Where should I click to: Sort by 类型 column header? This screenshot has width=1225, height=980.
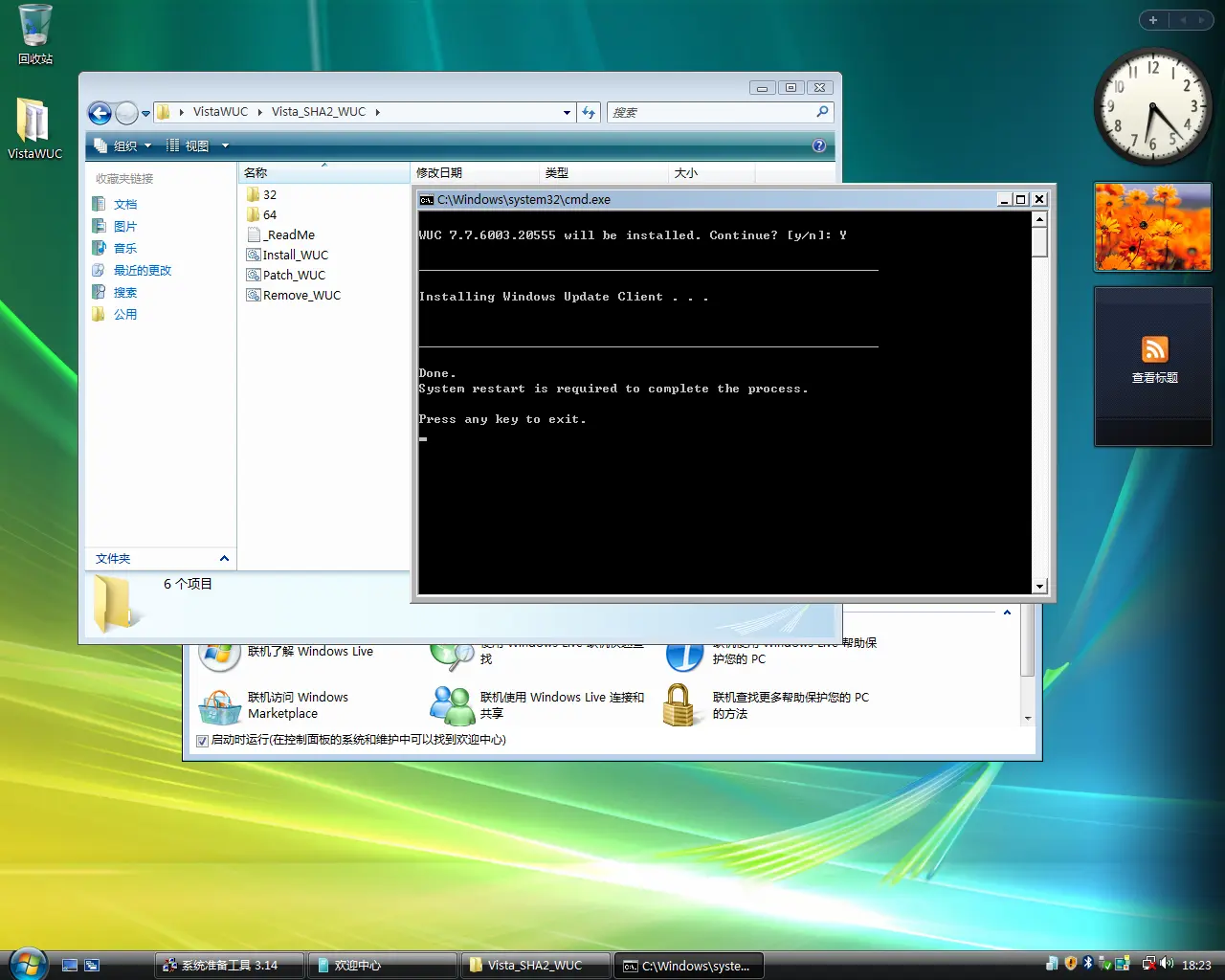[x=604, y=172]
